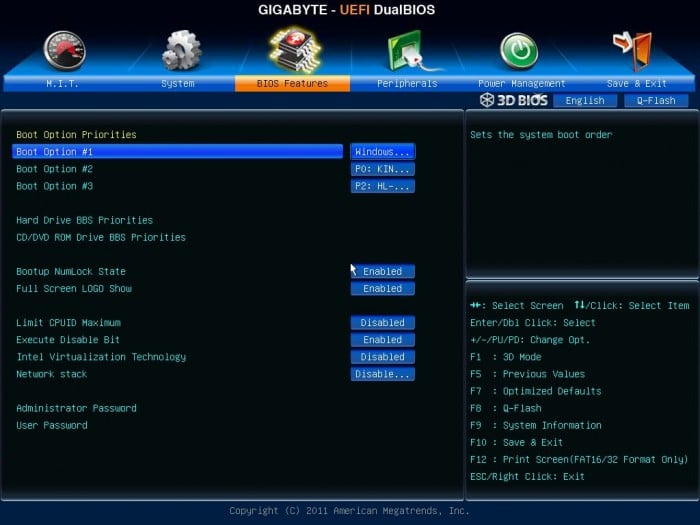The image size is (700, 525).
Task: Change Intel Virtualization Technology Disabled value
Action: click(383, 357)
